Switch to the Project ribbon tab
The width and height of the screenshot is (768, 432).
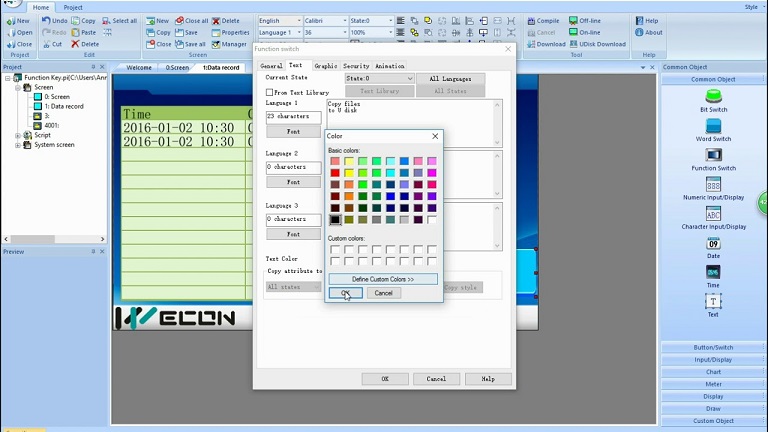(73, 7)
